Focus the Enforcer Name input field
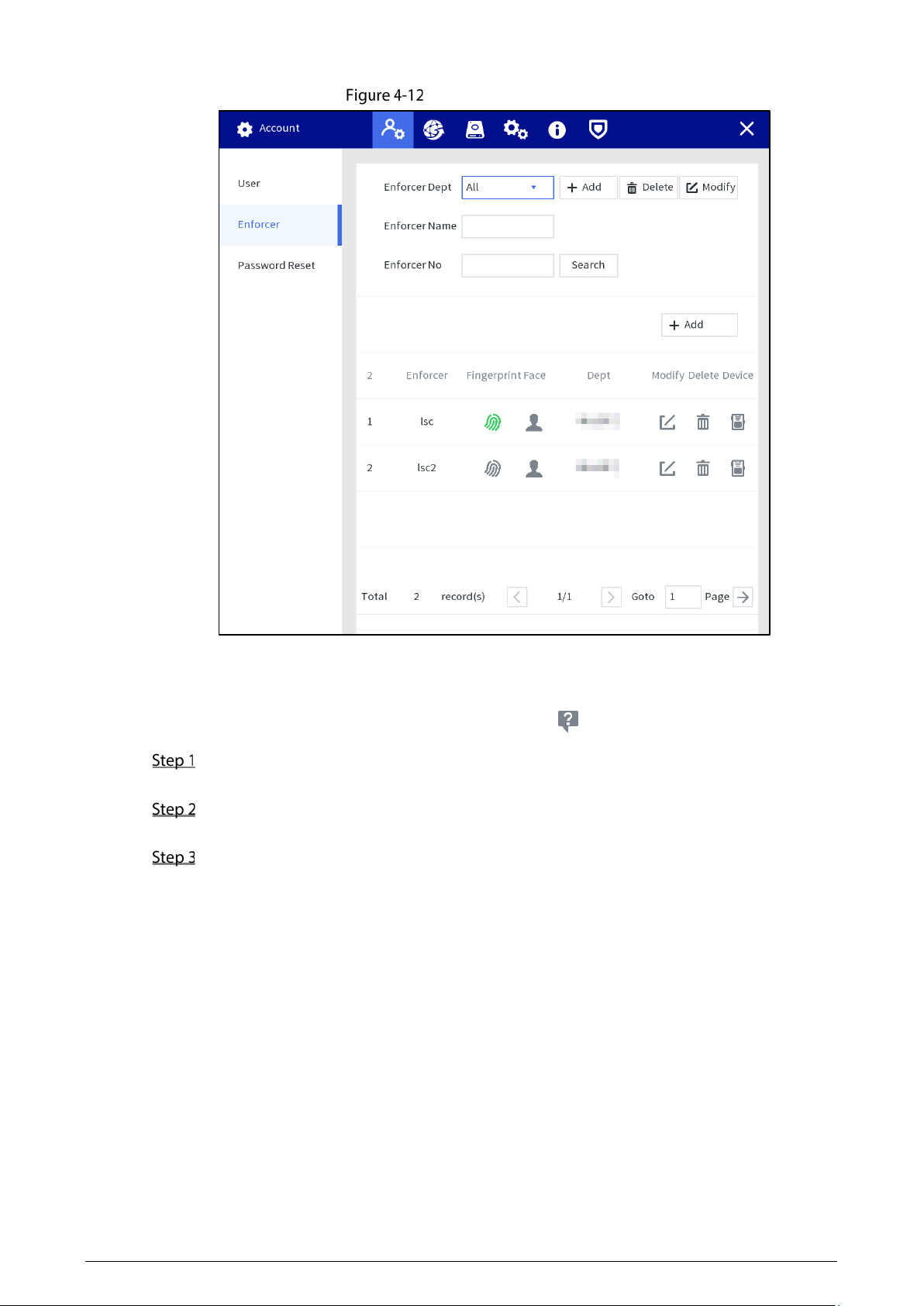 coord(508,226)
